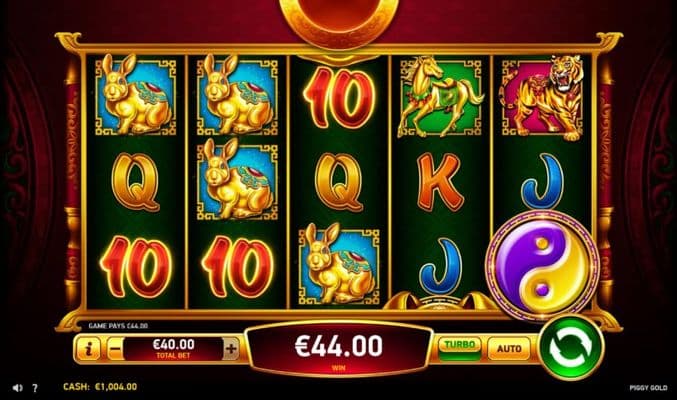Click the orange K symbol
Viewport: 677px width, 400px height.
pyautogui.click(x=440, y=181)
